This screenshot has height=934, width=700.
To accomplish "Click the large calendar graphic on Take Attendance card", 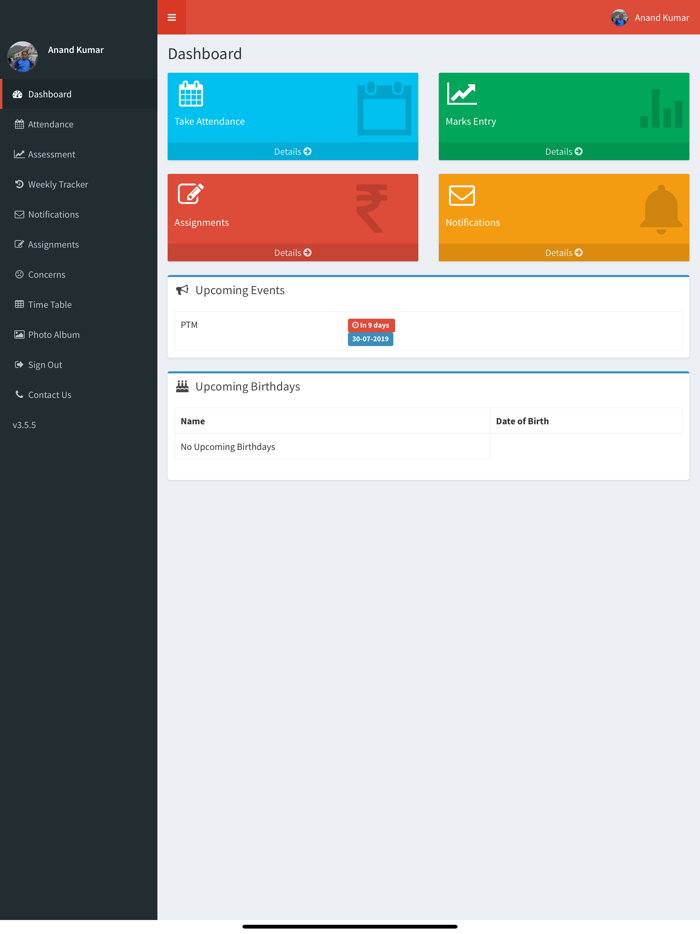I will [x=384, y=108].
